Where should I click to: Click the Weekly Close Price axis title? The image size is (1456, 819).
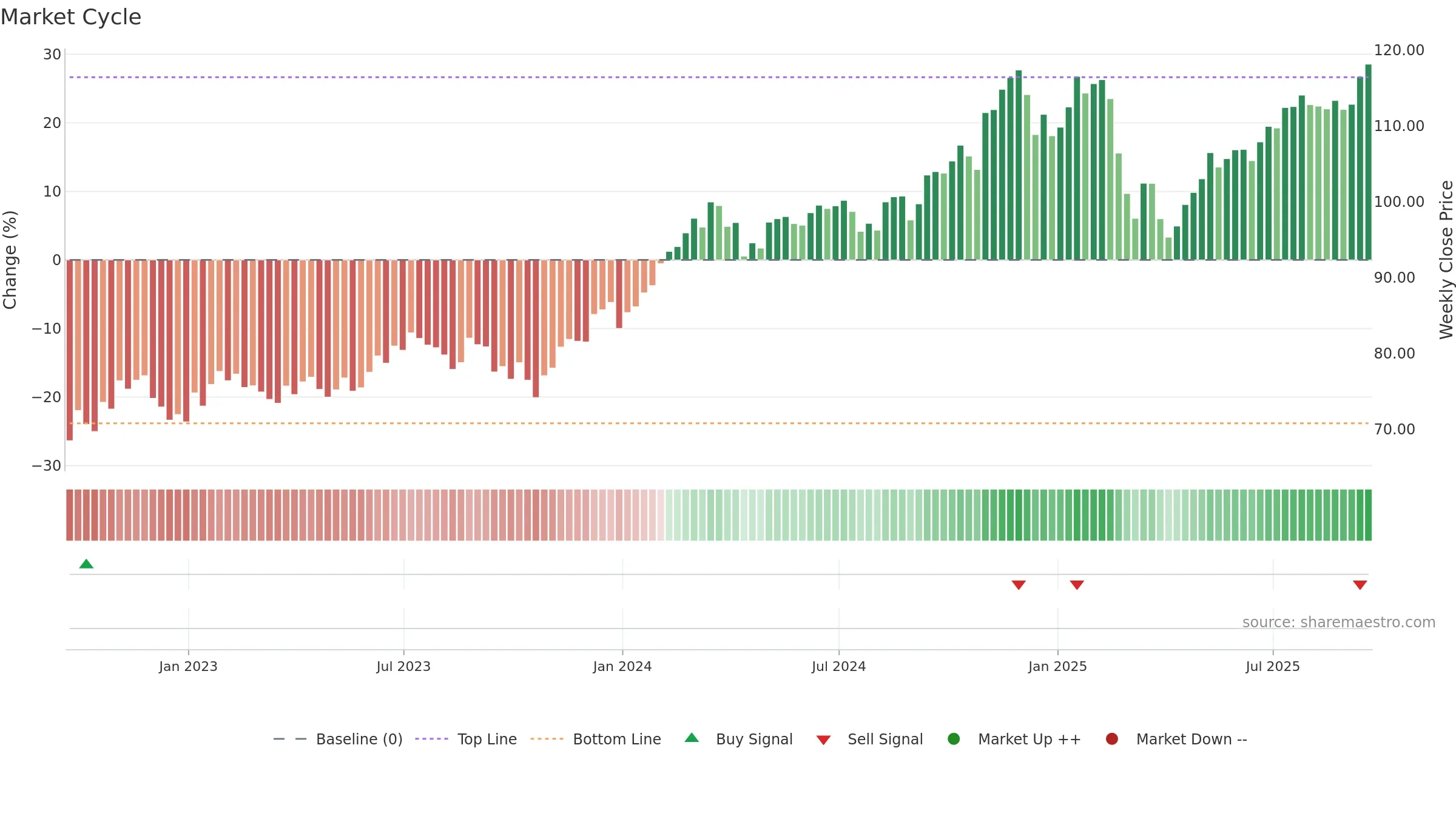pos(1446,260)
